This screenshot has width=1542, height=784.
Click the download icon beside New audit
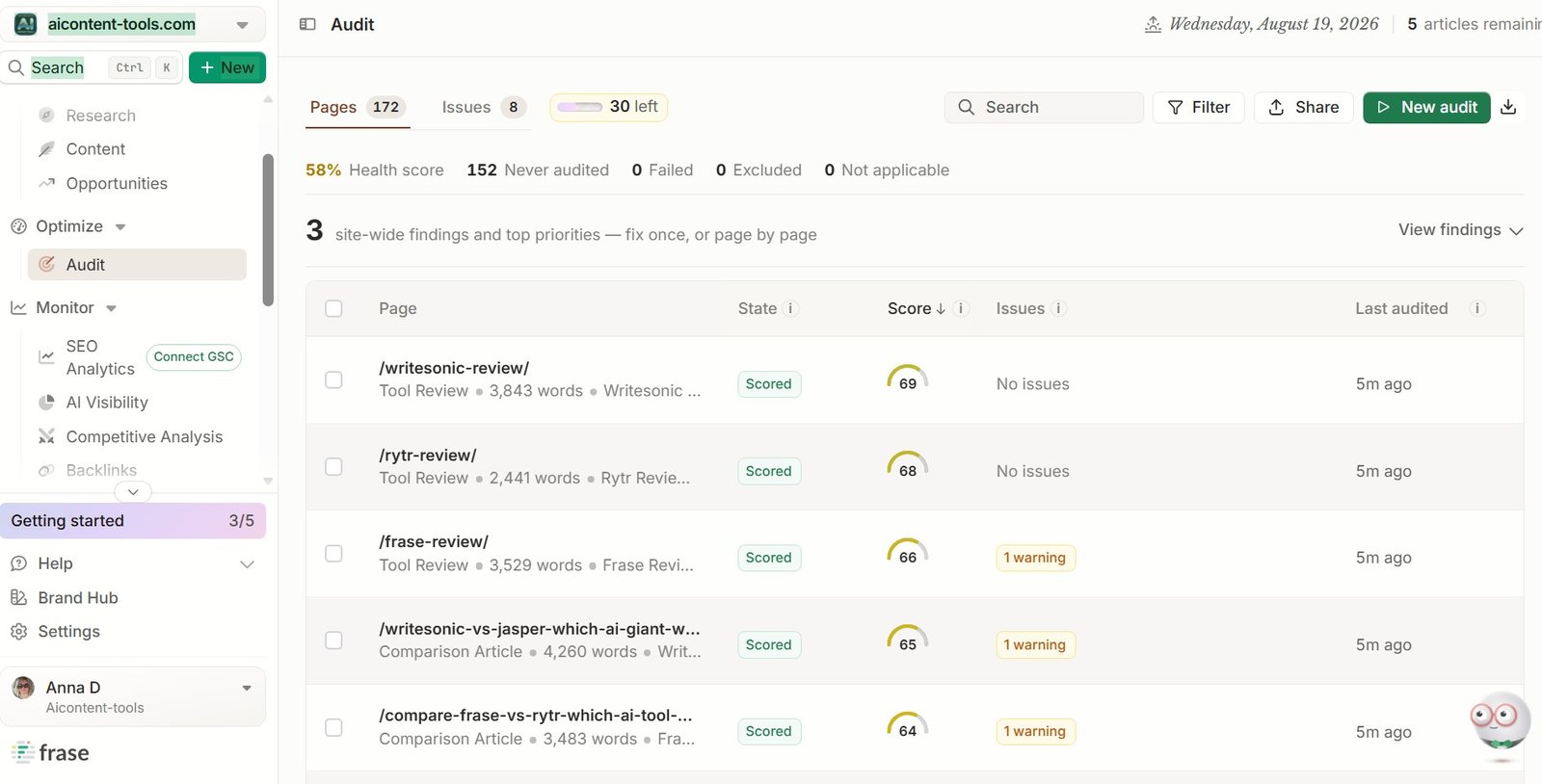1509,107
